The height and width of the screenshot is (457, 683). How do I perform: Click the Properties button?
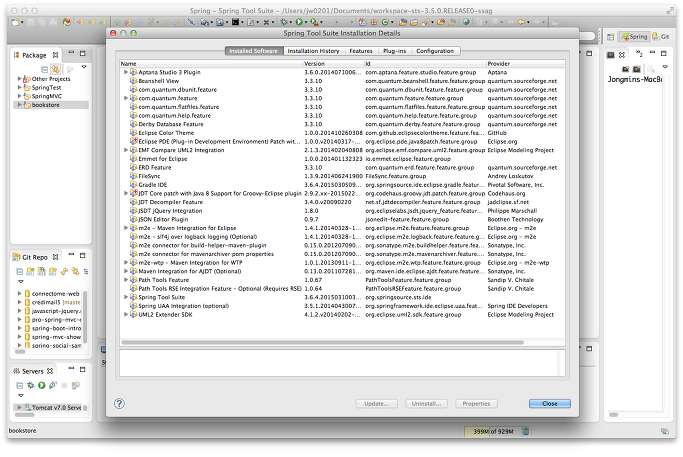click(476, 404)
